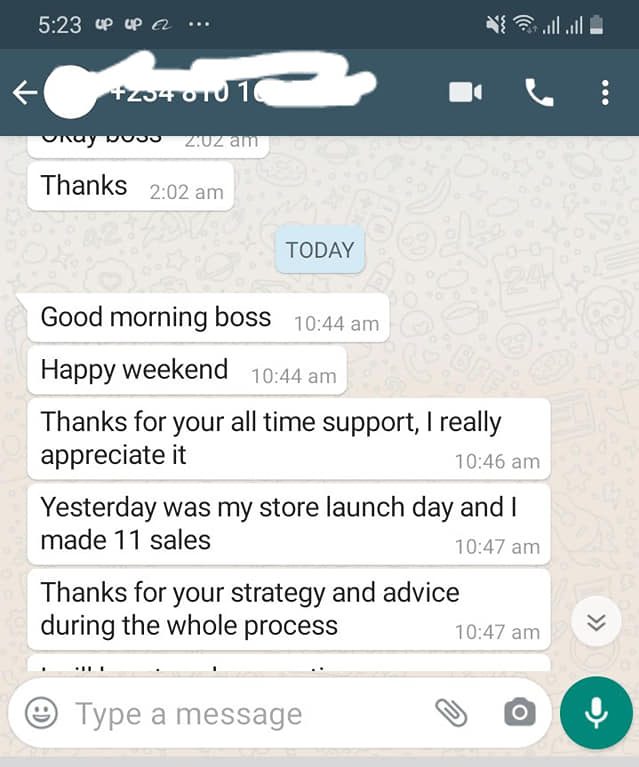Open the emoji picker

(x=41, y=713)
